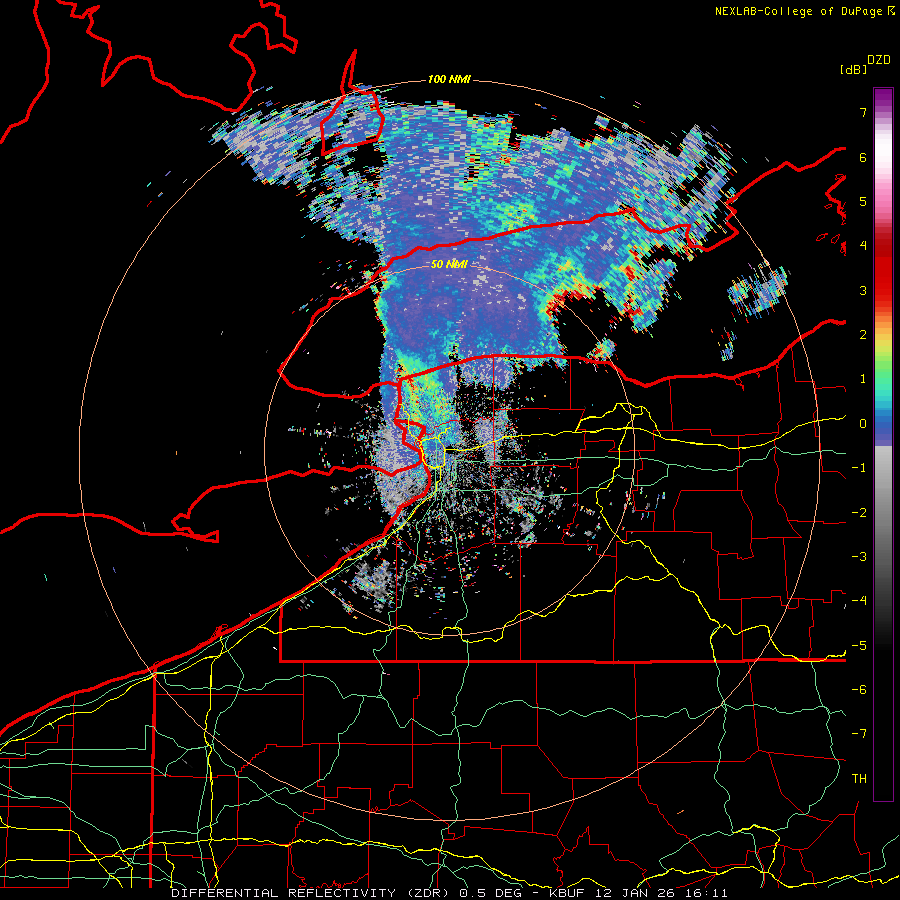
Task: Click the TH threshold legend label
Action: coord(859,779)
